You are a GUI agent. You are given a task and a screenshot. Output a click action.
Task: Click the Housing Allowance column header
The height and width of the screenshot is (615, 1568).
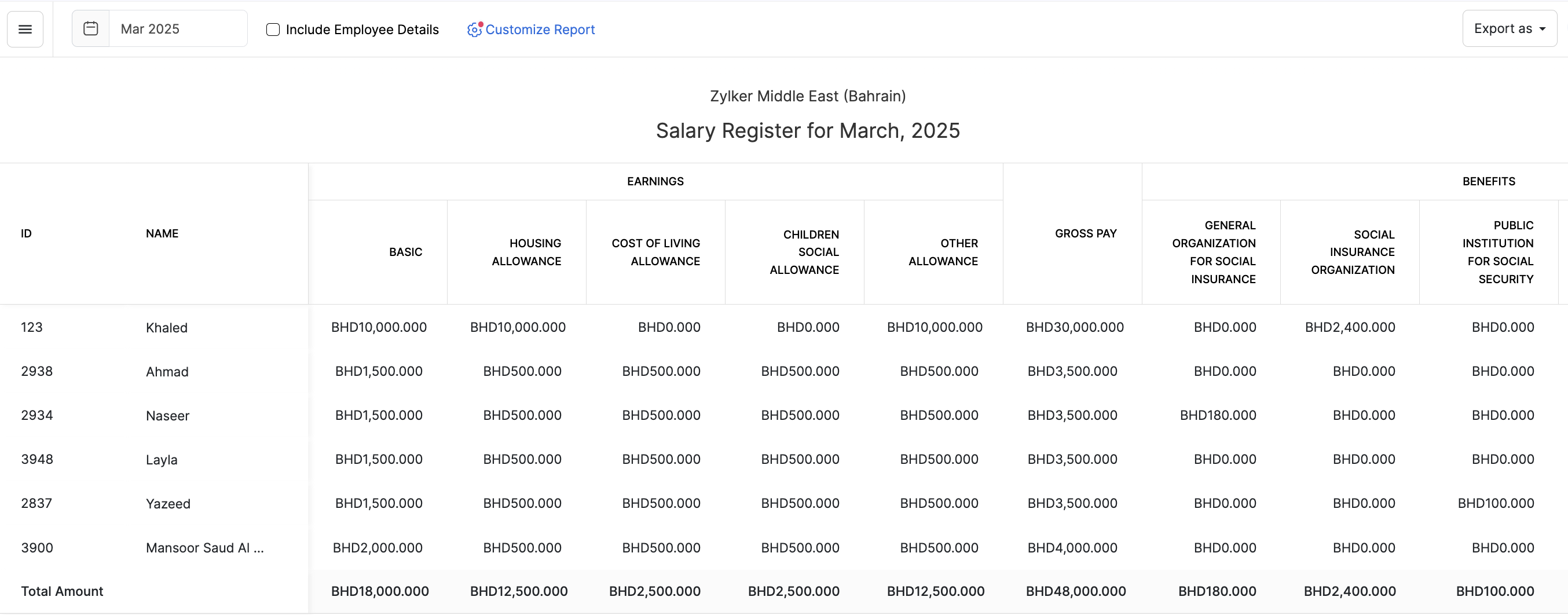pyautogui.click(x=526, y=252)
